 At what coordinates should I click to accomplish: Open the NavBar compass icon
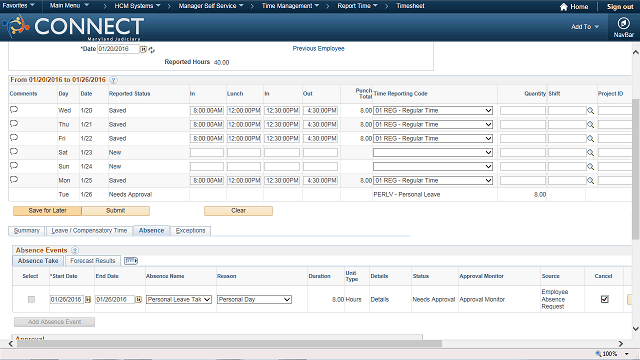tap(623, 23)
